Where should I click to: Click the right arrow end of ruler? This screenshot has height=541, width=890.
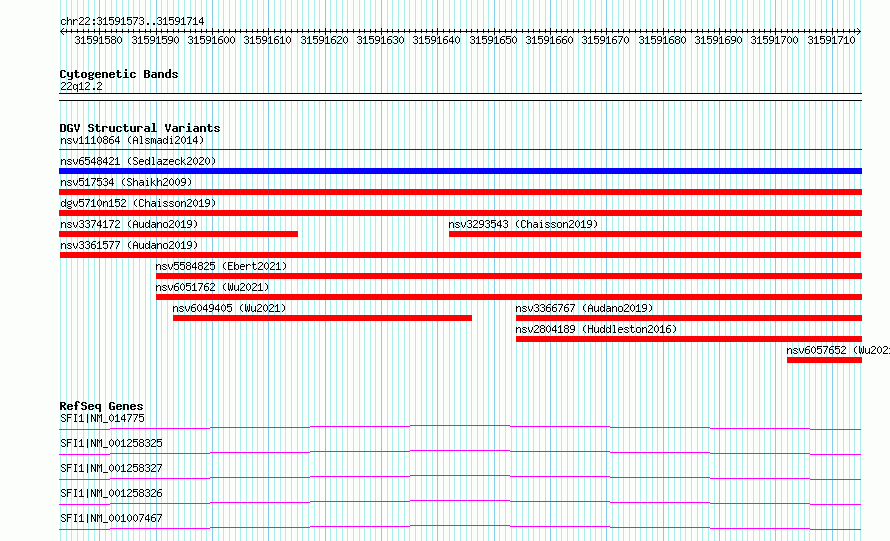pyautogui.click(x=859, y=31)
